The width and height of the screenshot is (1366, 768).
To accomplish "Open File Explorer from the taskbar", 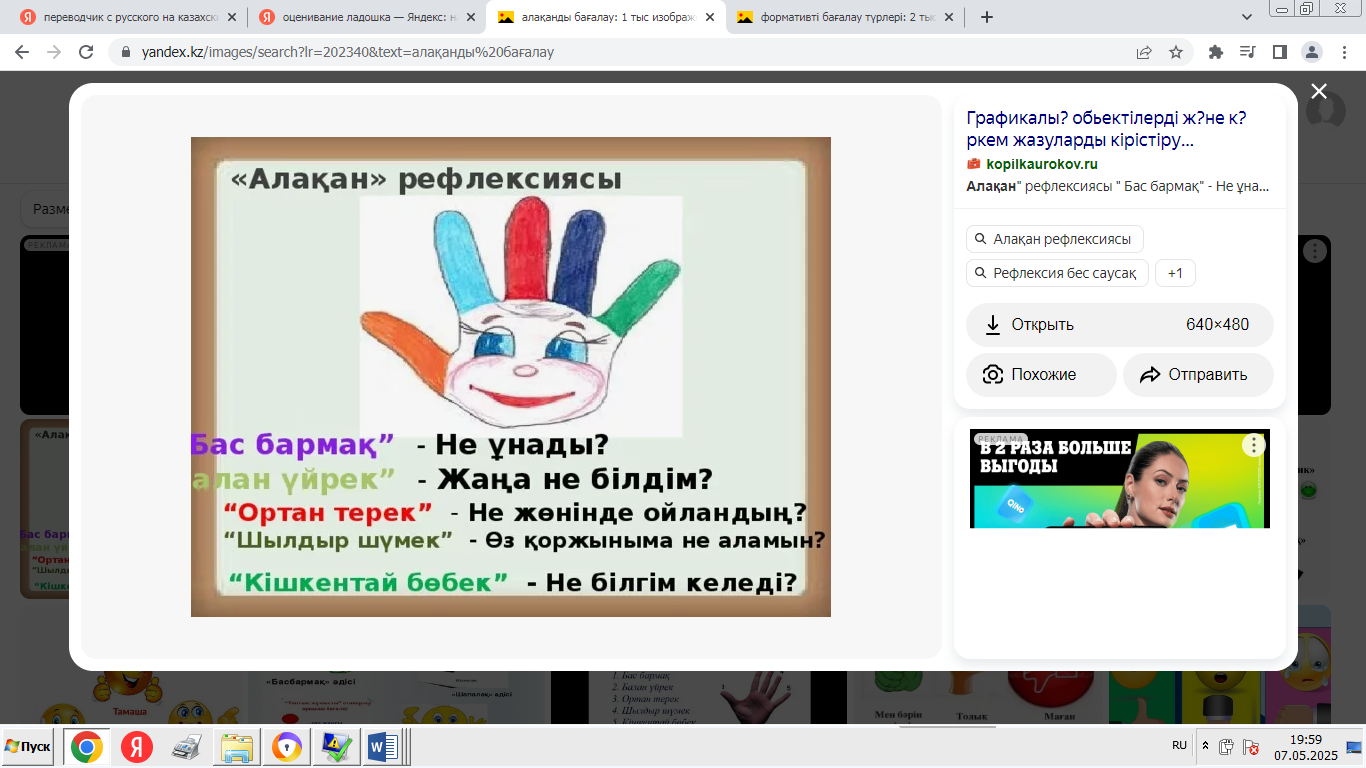I will (237, 747).
